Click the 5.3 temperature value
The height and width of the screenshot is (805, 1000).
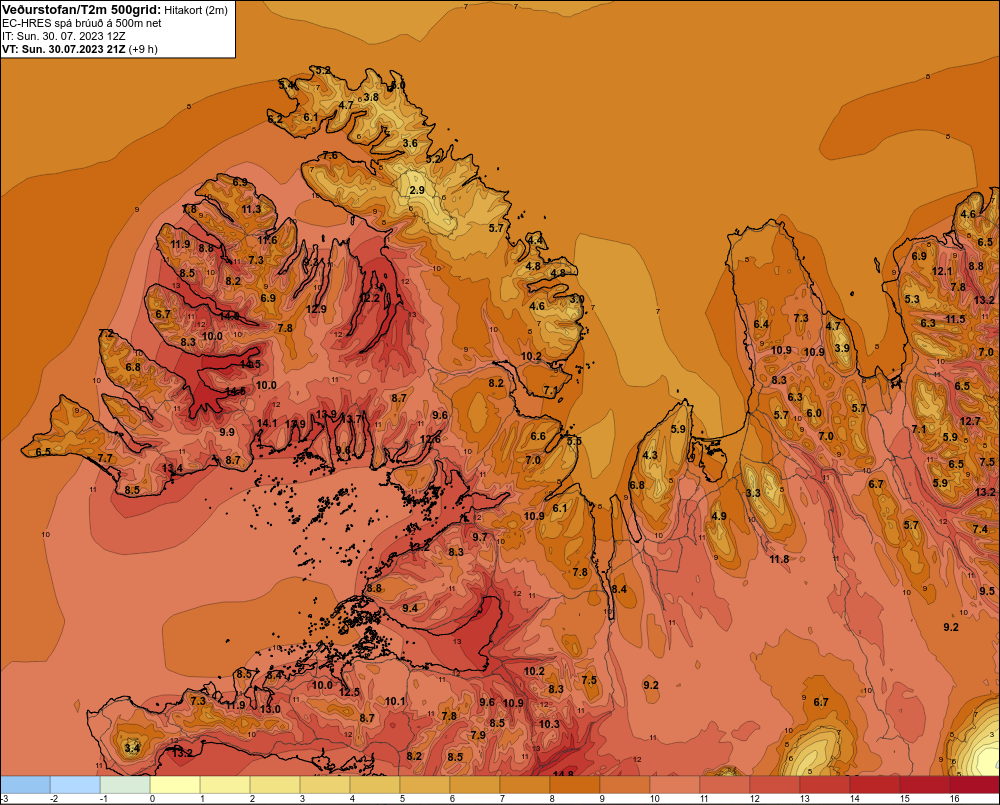click(912, 299)
